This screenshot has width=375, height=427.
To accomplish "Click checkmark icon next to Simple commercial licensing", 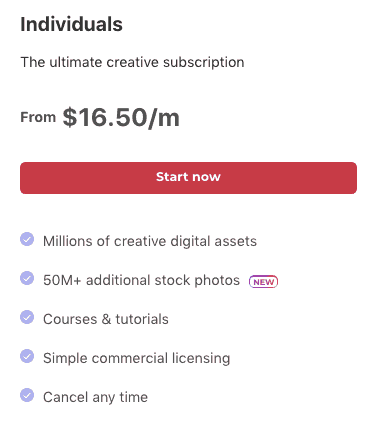I will pos(27,356).
